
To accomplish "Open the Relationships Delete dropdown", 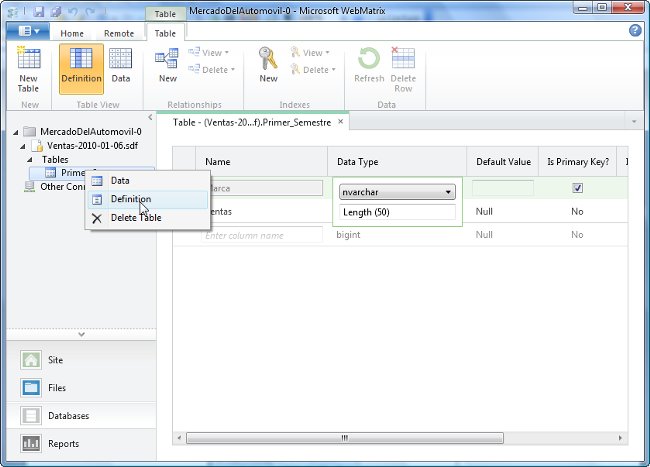I will coord(211,70).
